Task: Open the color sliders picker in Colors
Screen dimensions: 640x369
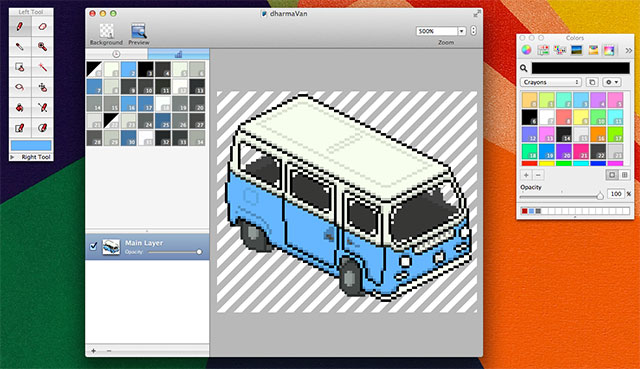Action: click(x=543, y=50)
